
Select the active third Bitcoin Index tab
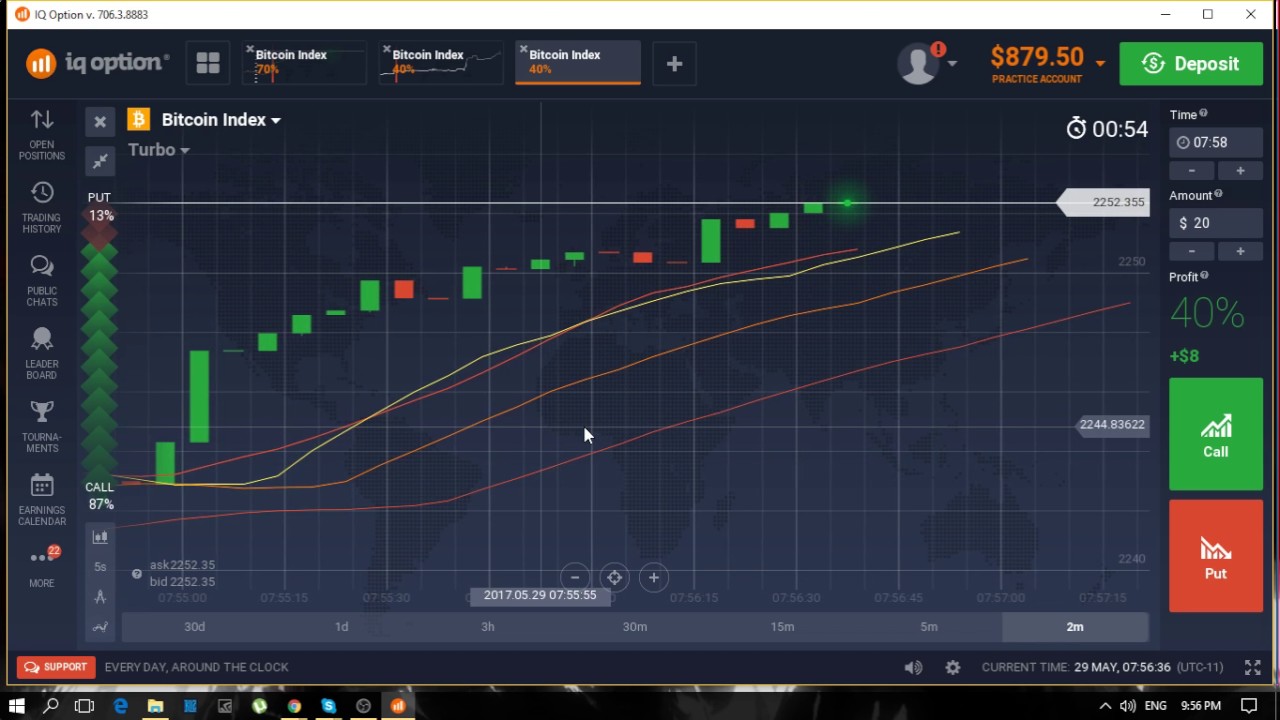(x=579, y=62)
